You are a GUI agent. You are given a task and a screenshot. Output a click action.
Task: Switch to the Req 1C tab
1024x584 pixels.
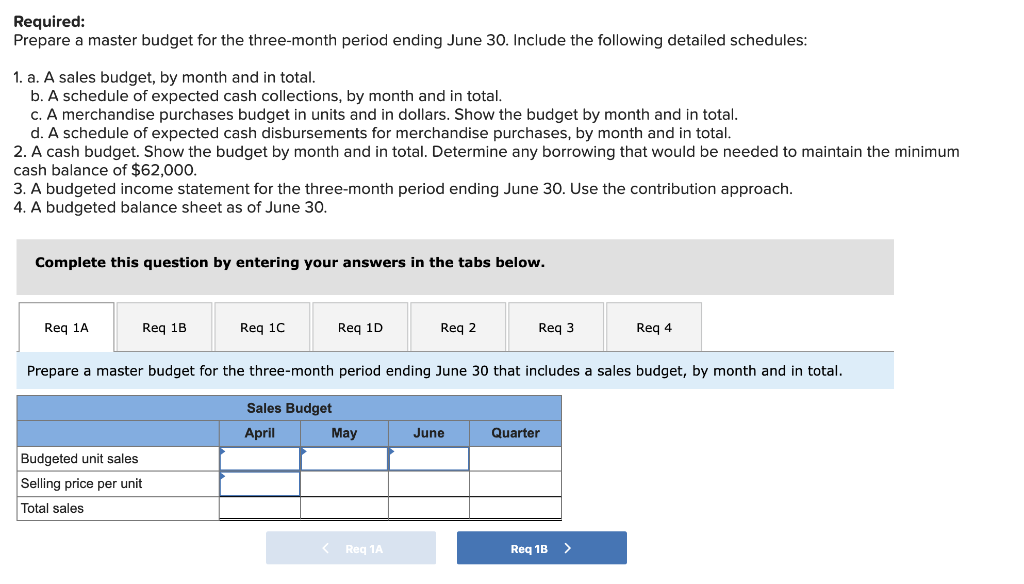click(x=263, y=327)
